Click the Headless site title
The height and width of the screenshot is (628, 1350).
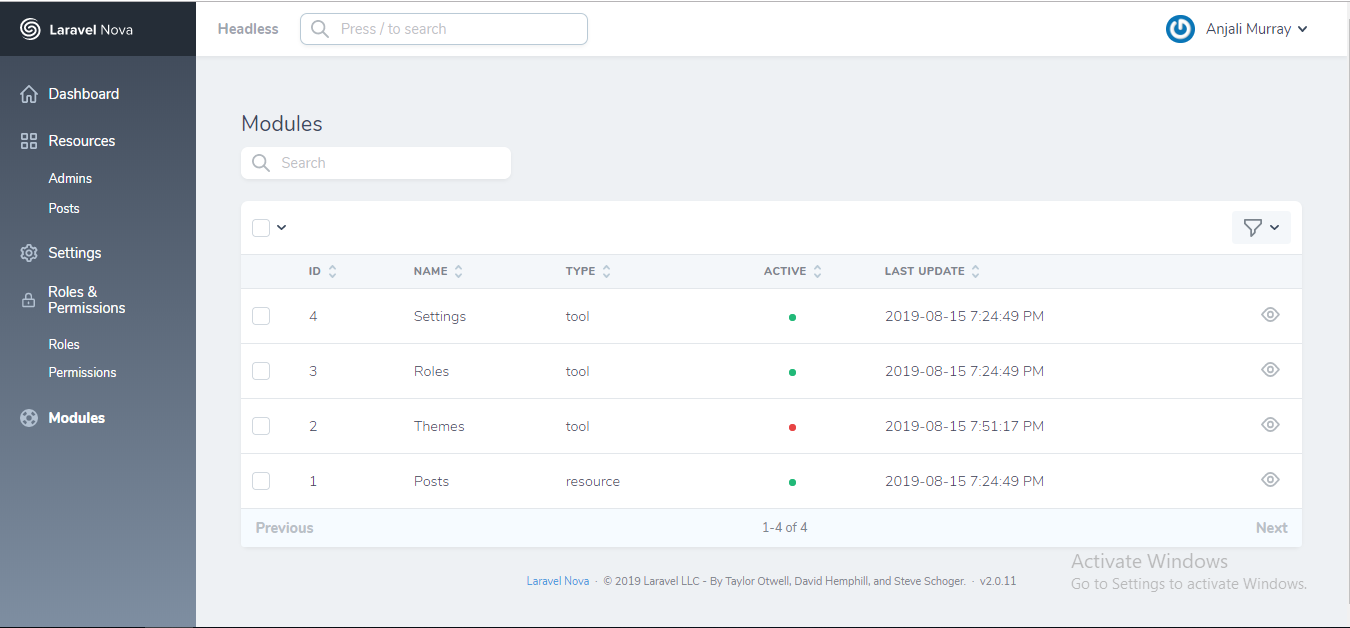(x=248, y=29)
